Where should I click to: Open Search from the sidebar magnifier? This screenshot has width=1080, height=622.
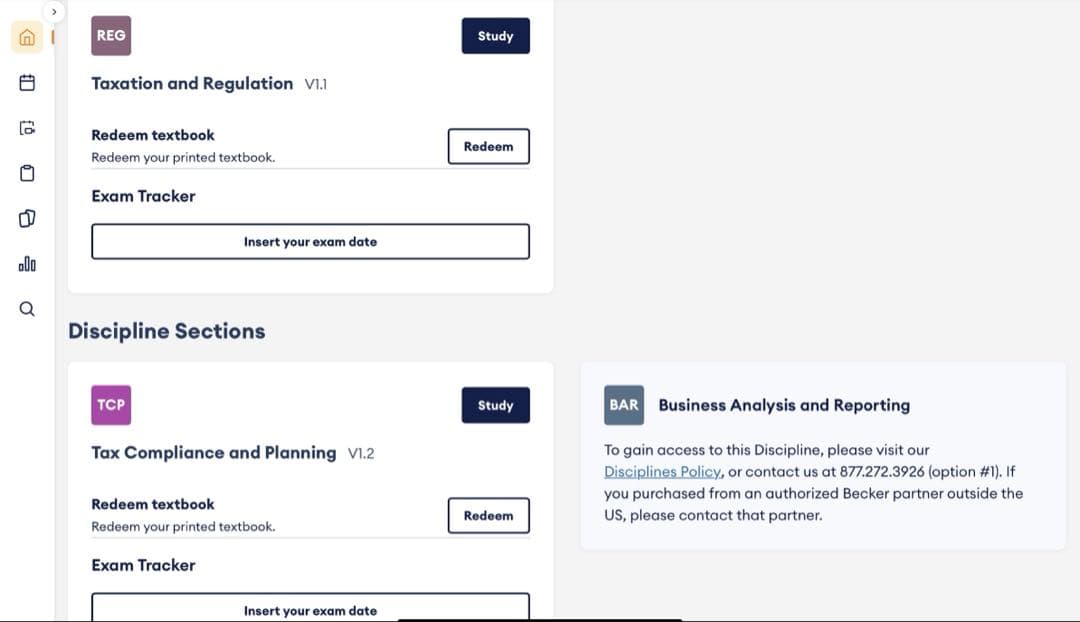26,308
